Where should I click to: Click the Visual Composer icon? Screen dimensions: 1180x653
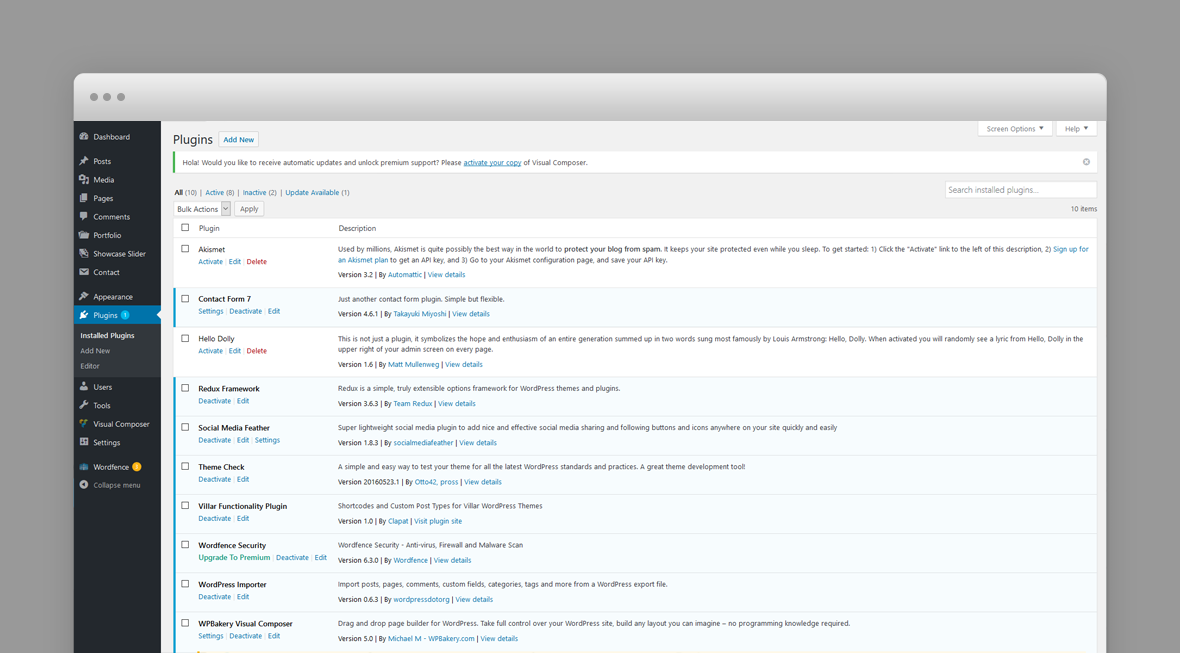[84, 424]
